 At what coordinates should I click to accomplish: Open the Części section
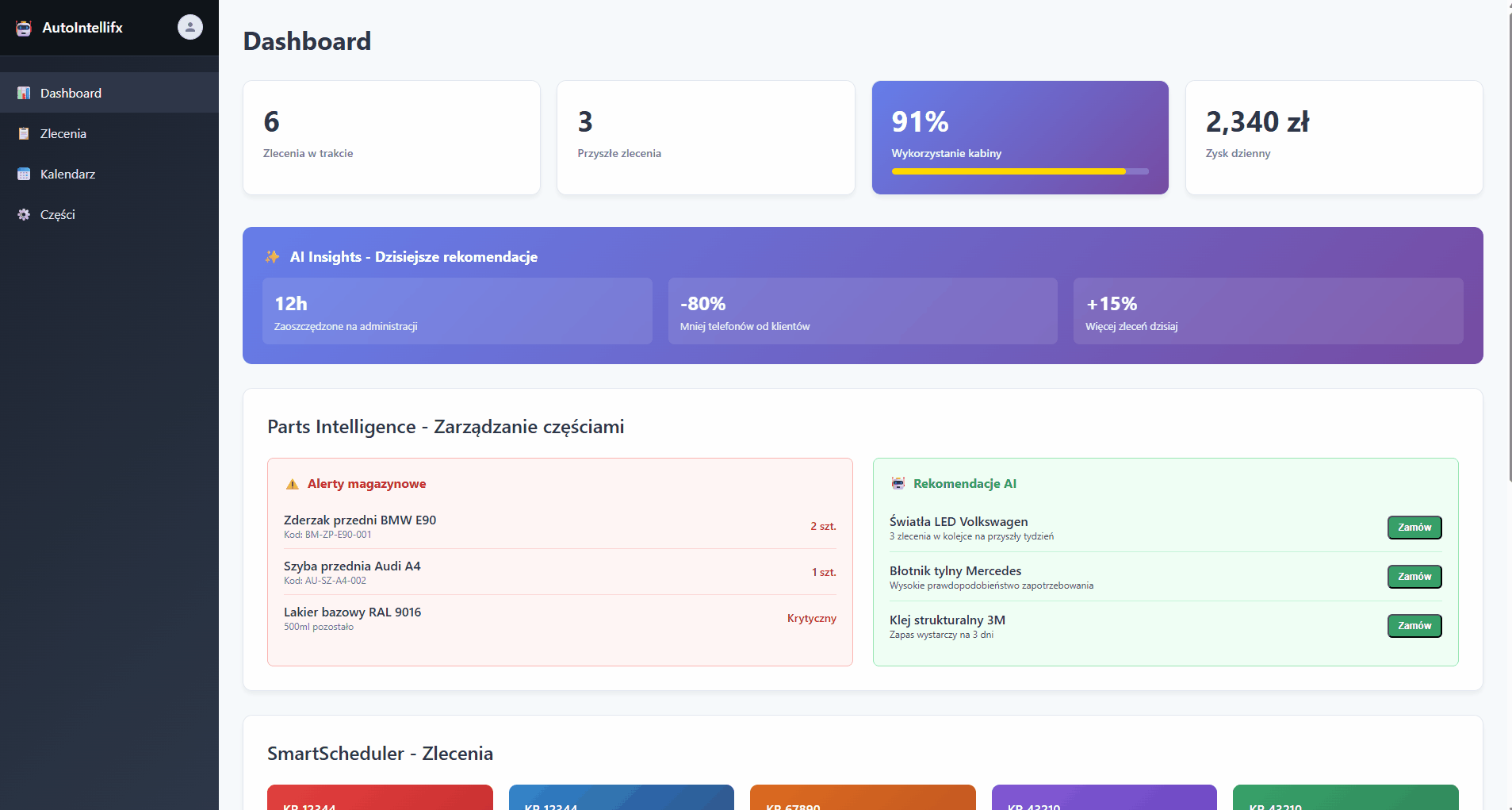tap(58, 214)
